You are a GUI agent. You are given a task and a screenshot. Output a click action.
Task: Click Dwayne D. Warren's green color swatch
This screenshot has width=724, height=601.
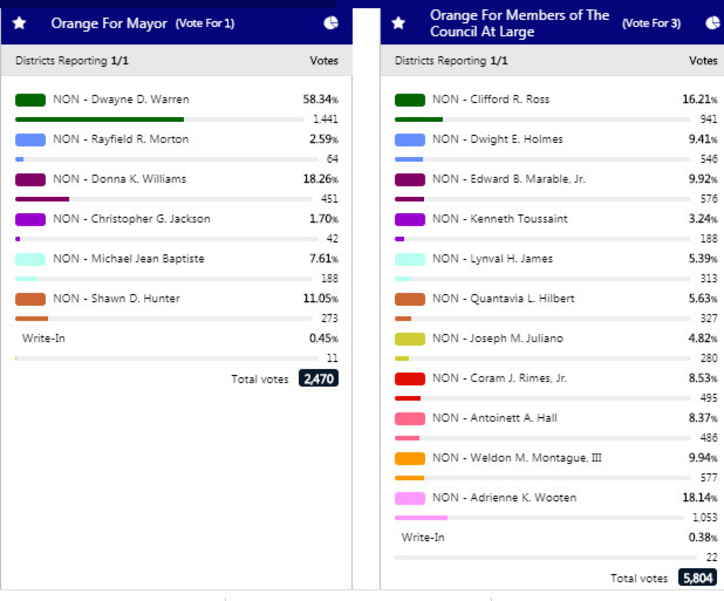click(31, 100)
